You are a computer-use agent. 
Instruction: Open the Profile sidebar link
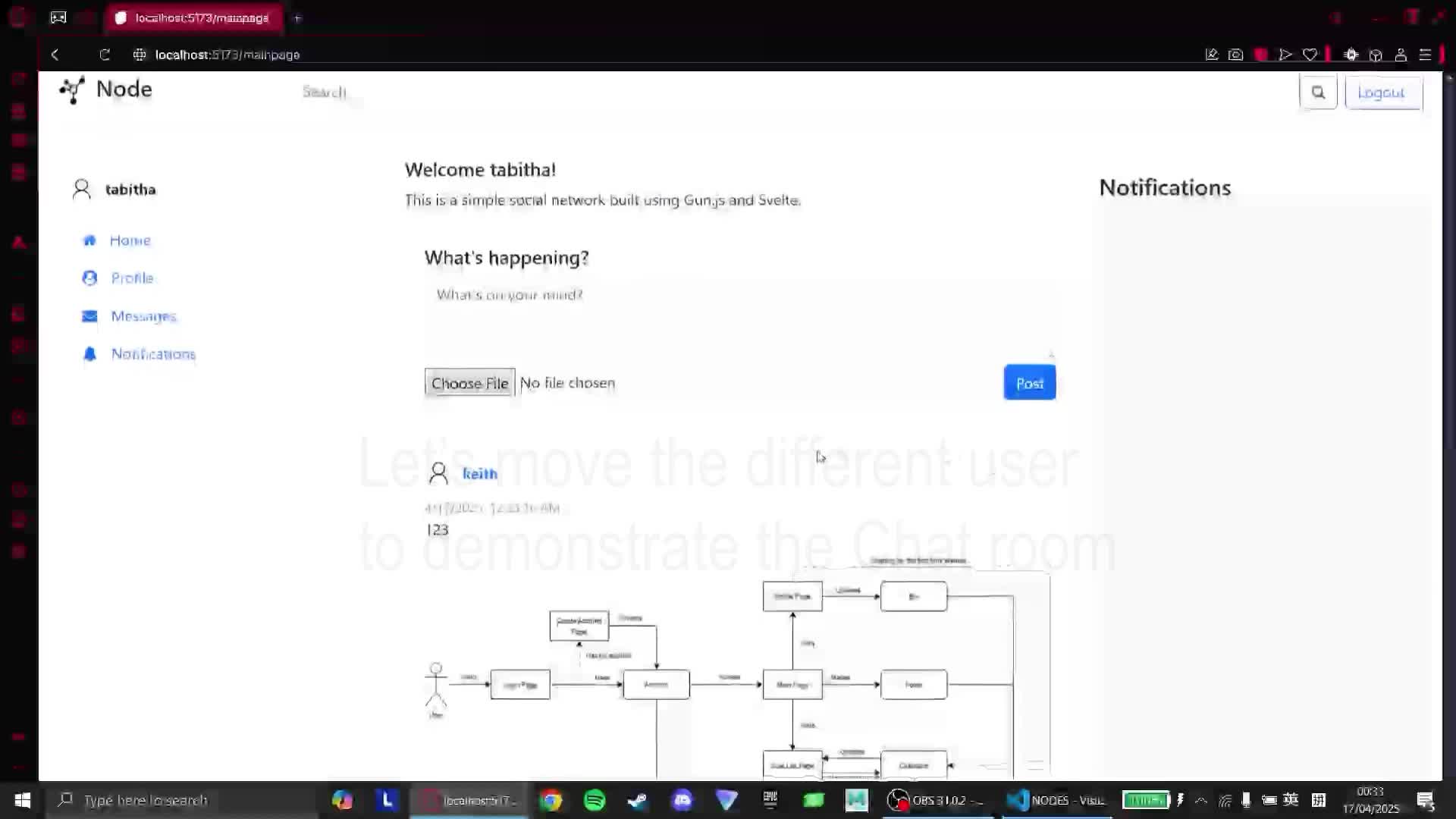click(132, 278)
